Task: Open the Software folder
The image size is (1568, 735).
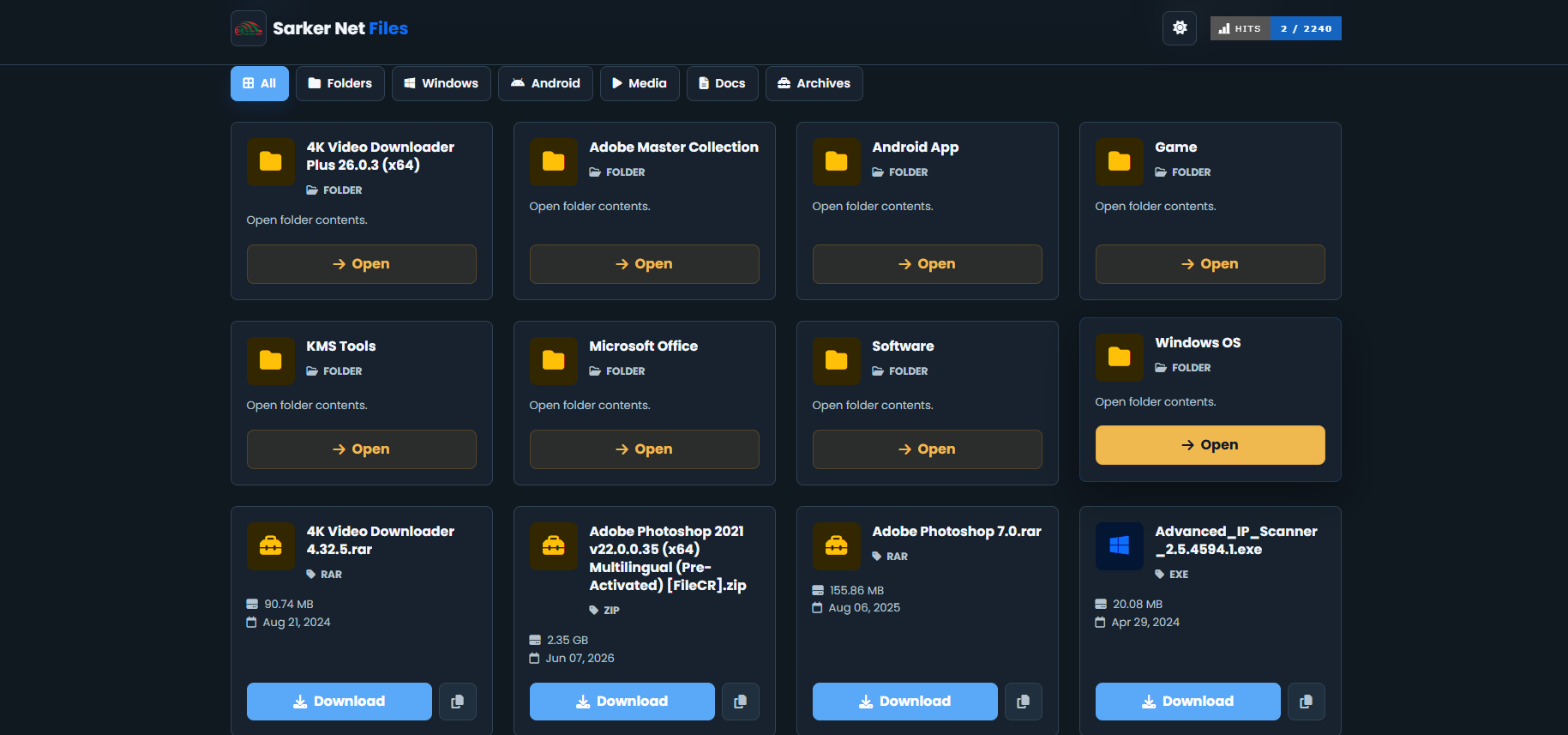Action: (928, 449)
